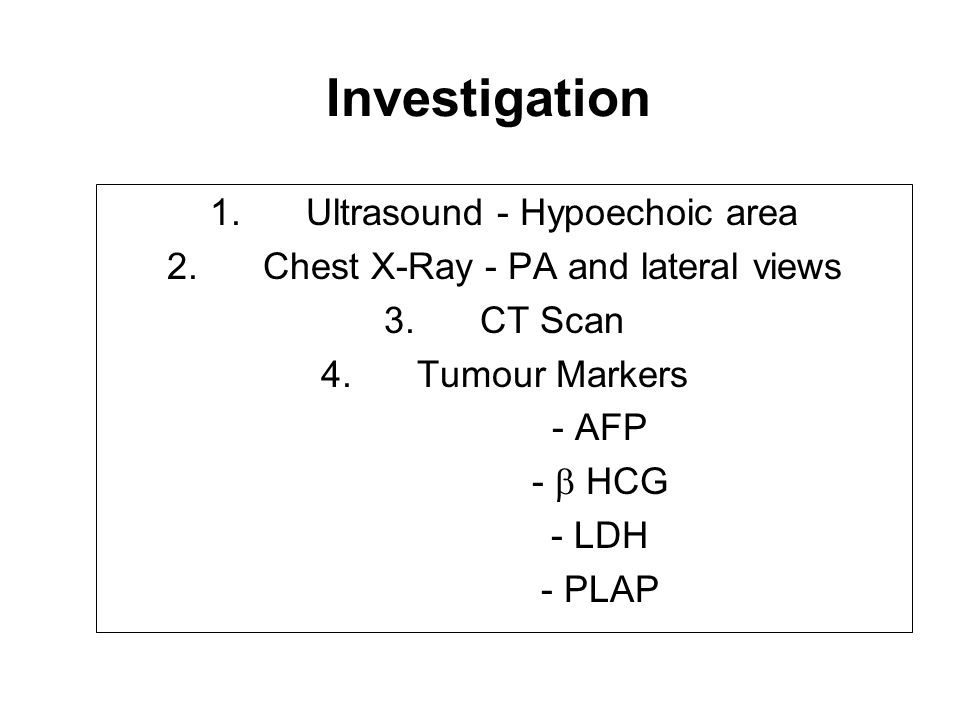
Task: Click the words PA and lateral views
Action: [x=675, y=267]
